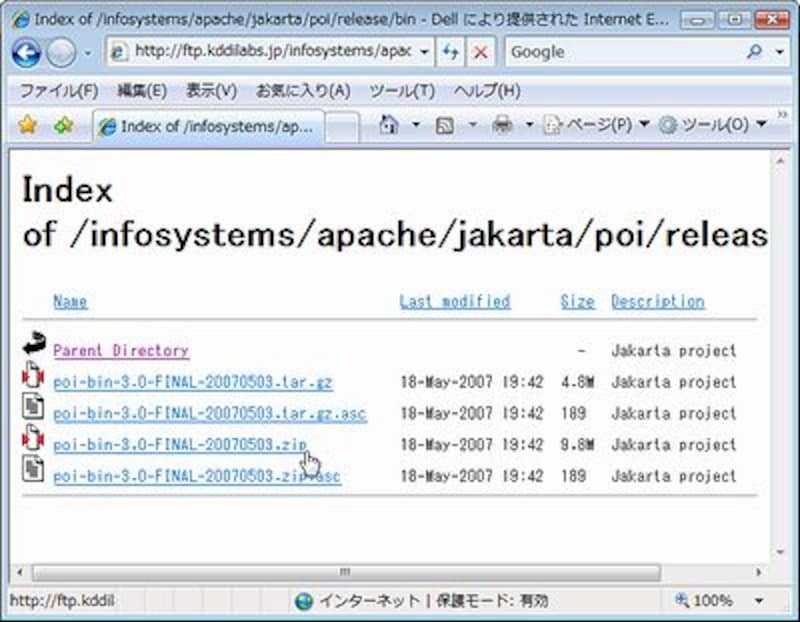The height and width of the screenshot is (622, 800).
Task: Click the Favorites Center star icon
Action: (x=28, y=125)
